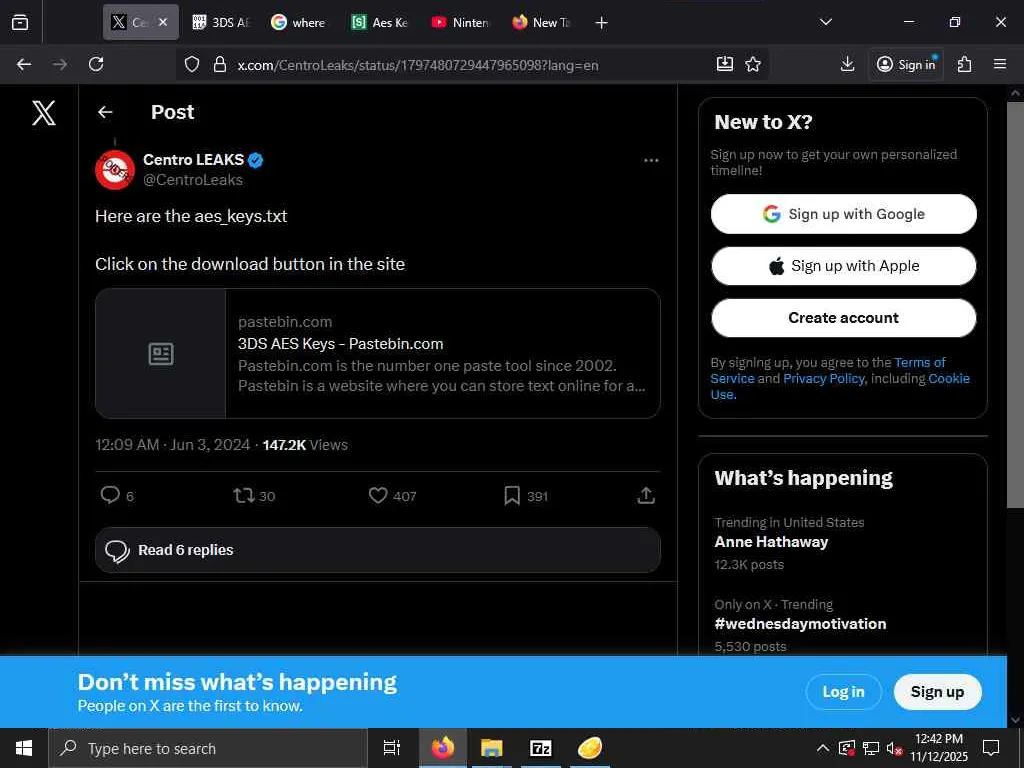Click the Centro LEAKS display name

coord(193,159)
